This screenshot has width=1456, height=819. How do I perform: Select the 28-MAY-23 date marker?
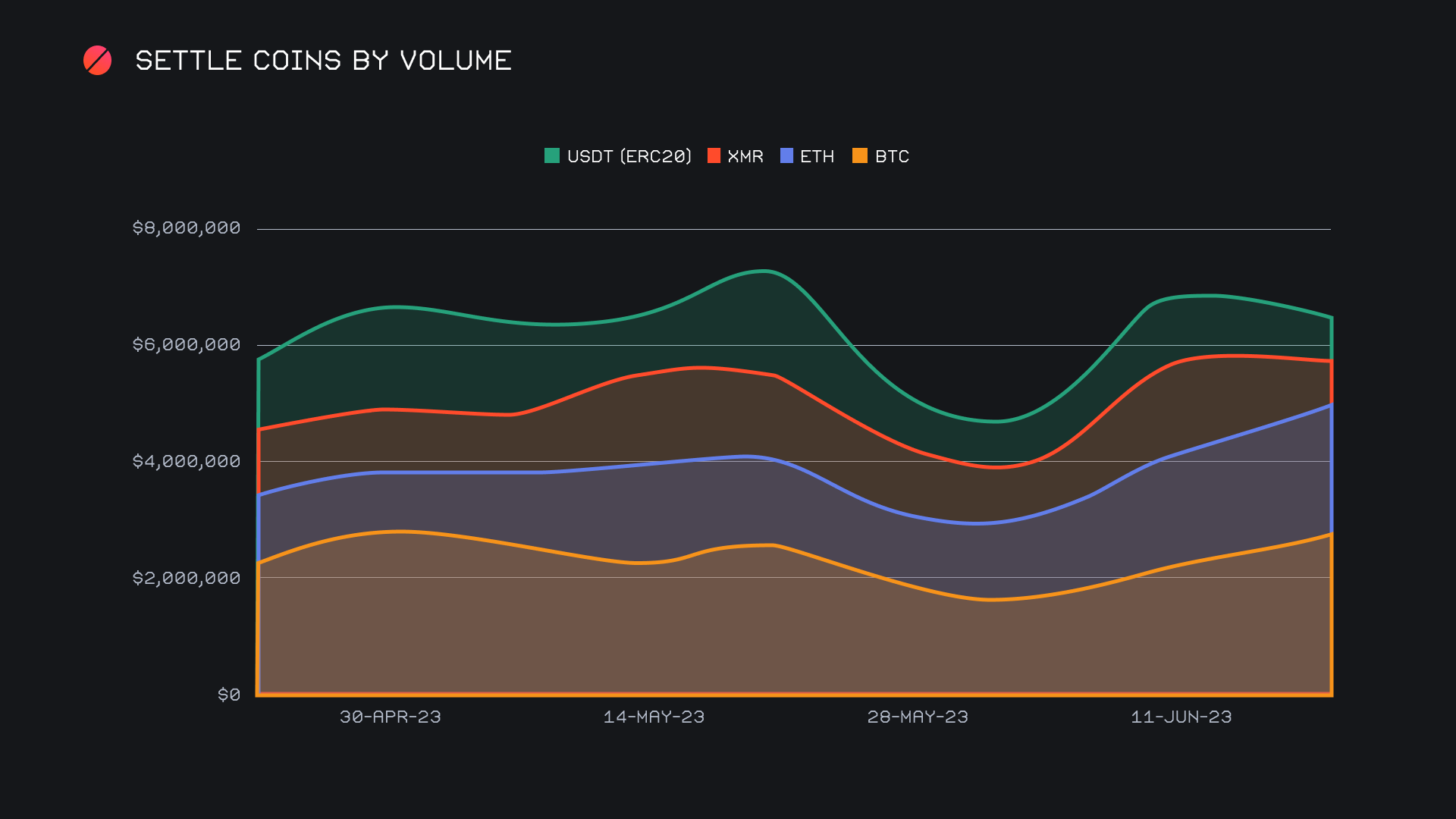[x=918, y=717]
